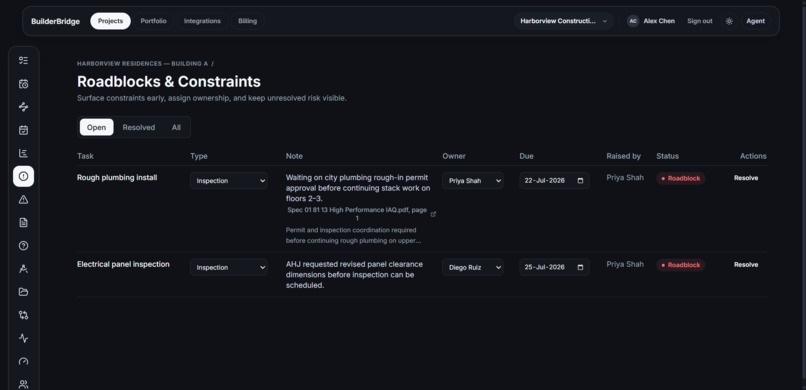Resolve the Electrical panel inspection roadblock
The width and height of the screenshot is (806, 390).
[x=746, y=265]
